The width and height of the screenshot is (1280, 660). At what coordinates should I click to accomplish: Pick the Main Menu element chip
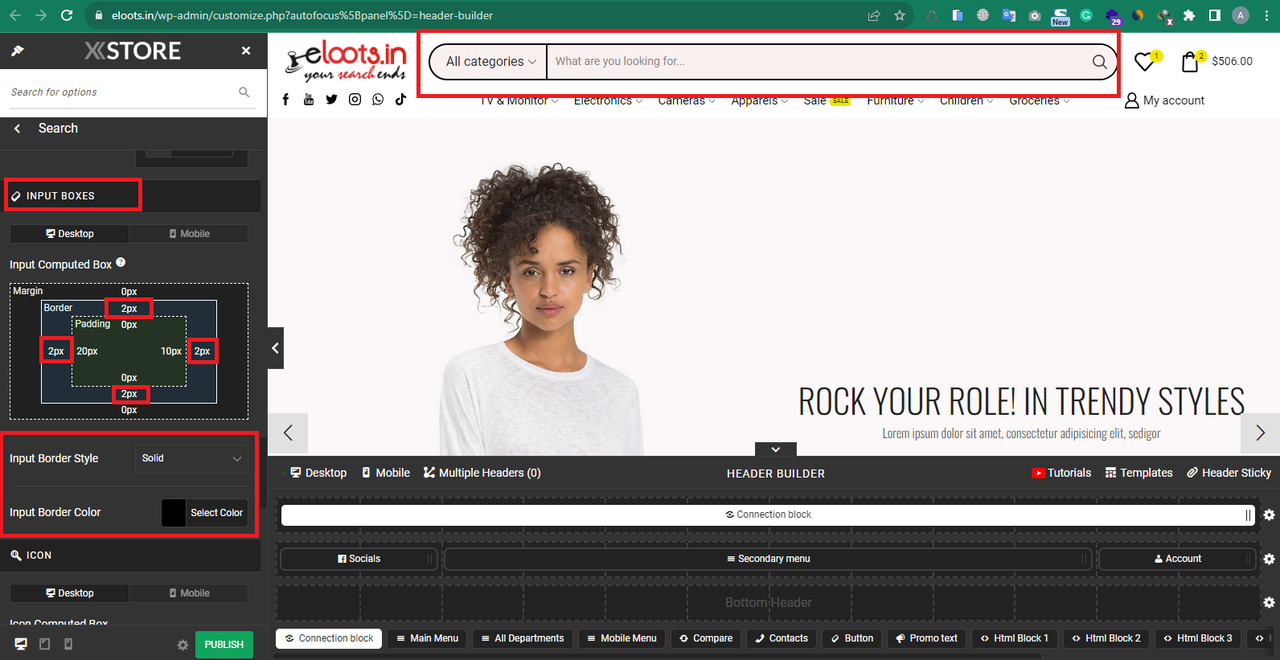click(427, 638)
